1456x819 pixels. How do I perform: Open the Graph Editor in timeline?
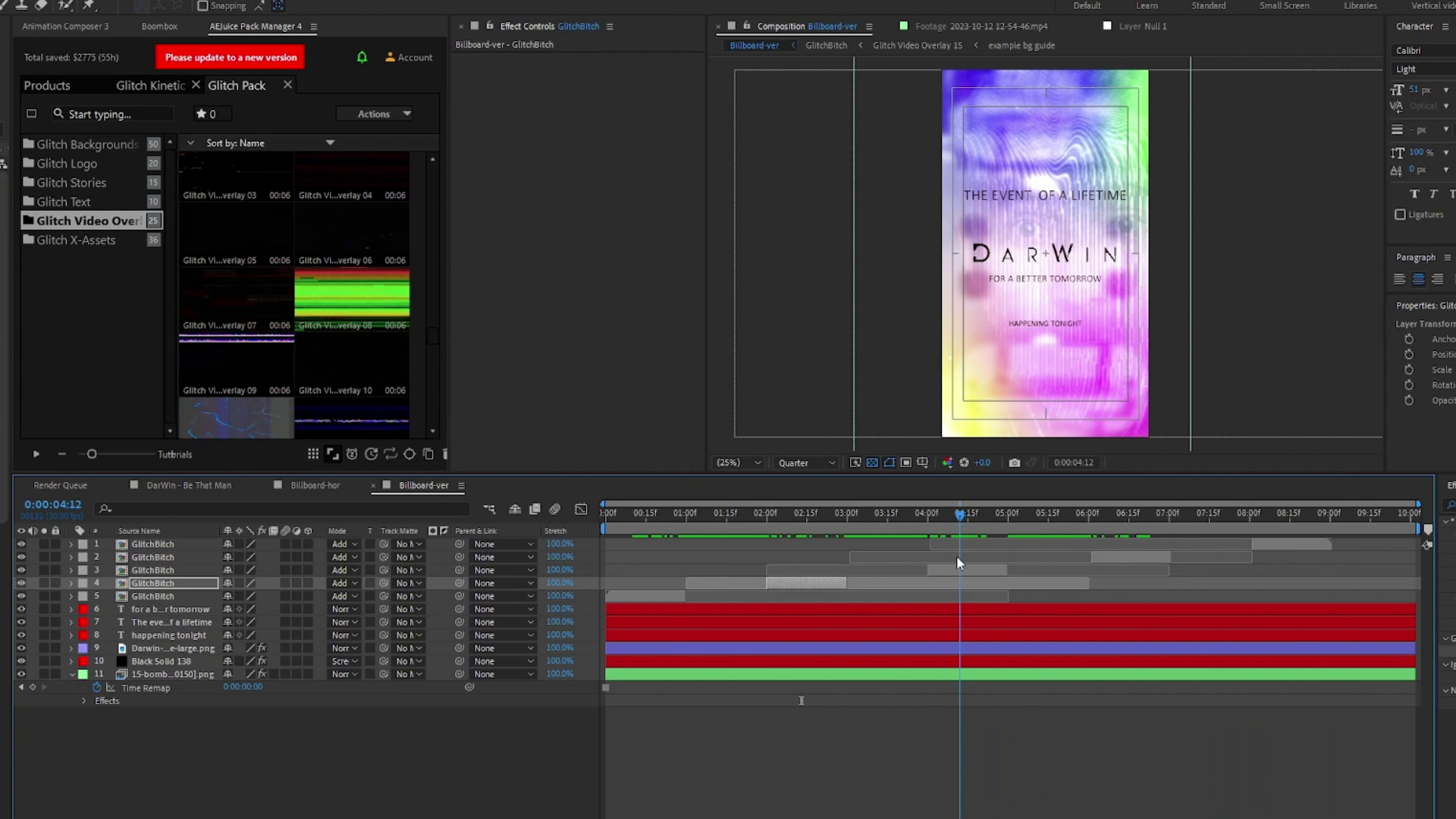[581, 509]
